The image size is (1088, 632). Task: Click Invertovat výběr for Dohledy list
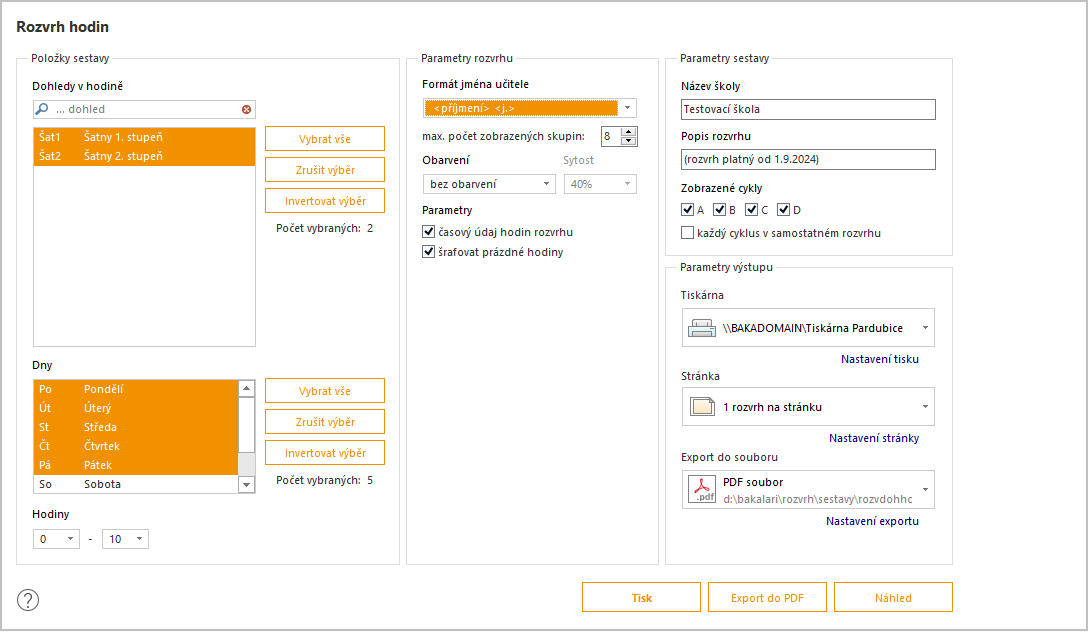pyautogui.click(x=325, y=201)
